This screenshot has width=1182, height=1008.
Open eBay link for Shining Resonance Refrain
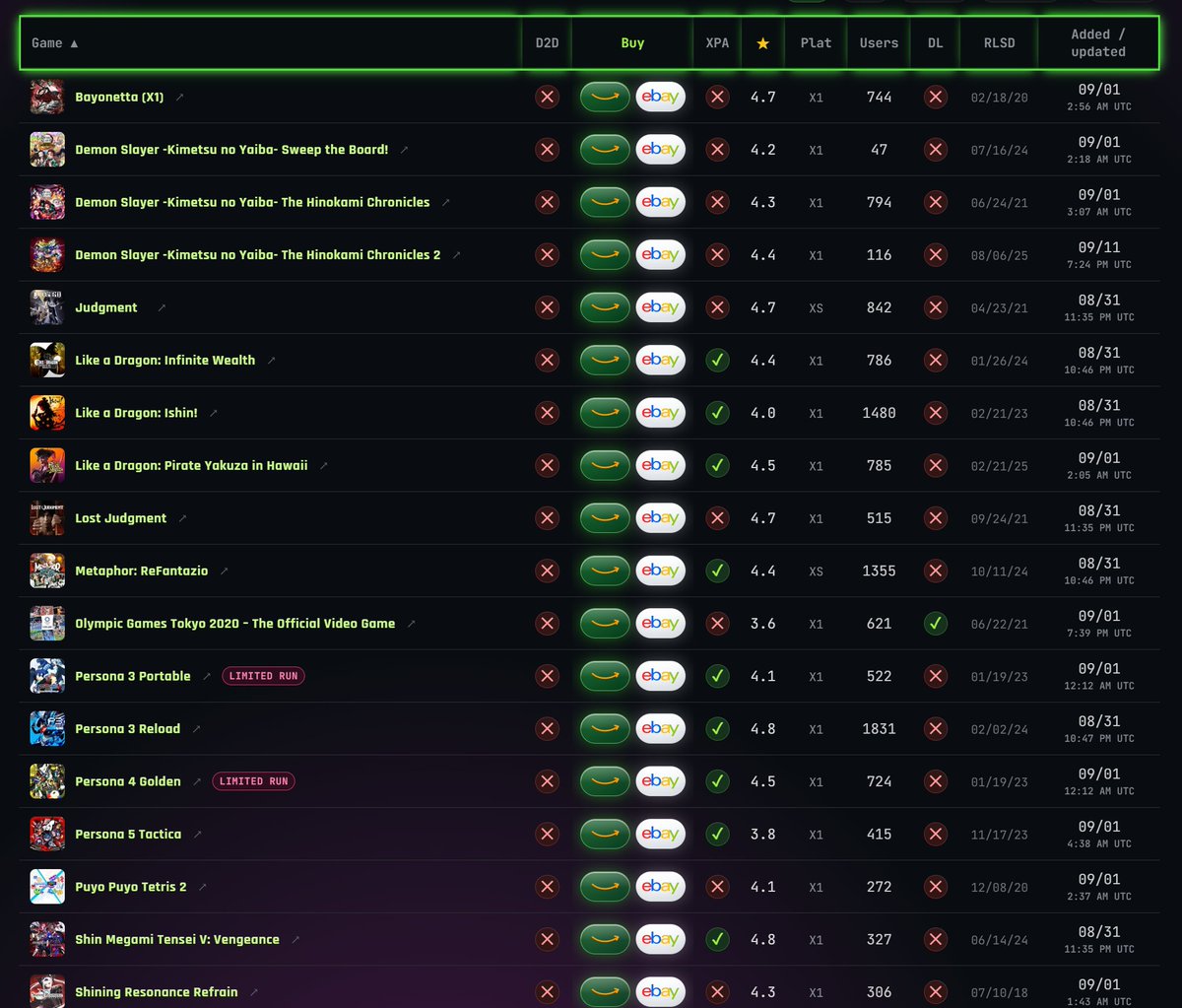[x=660, y=992]
